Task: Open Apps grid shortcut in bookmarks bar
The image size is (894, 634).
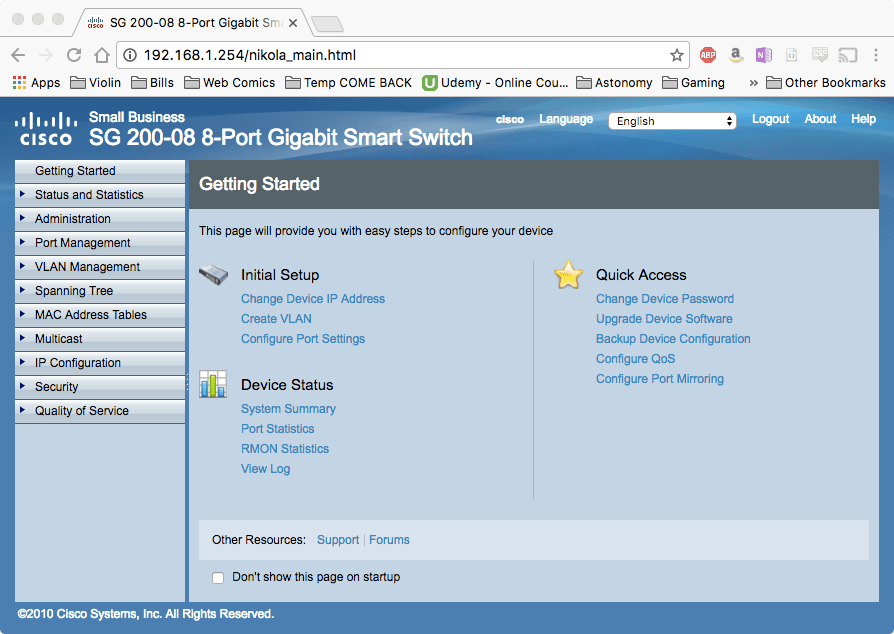Action: coord(36,83)
